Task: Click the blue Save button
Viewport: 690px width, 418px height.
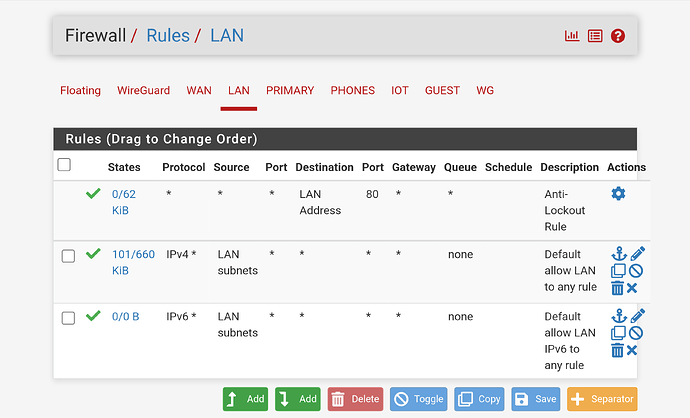Action: tap(535, 399)
